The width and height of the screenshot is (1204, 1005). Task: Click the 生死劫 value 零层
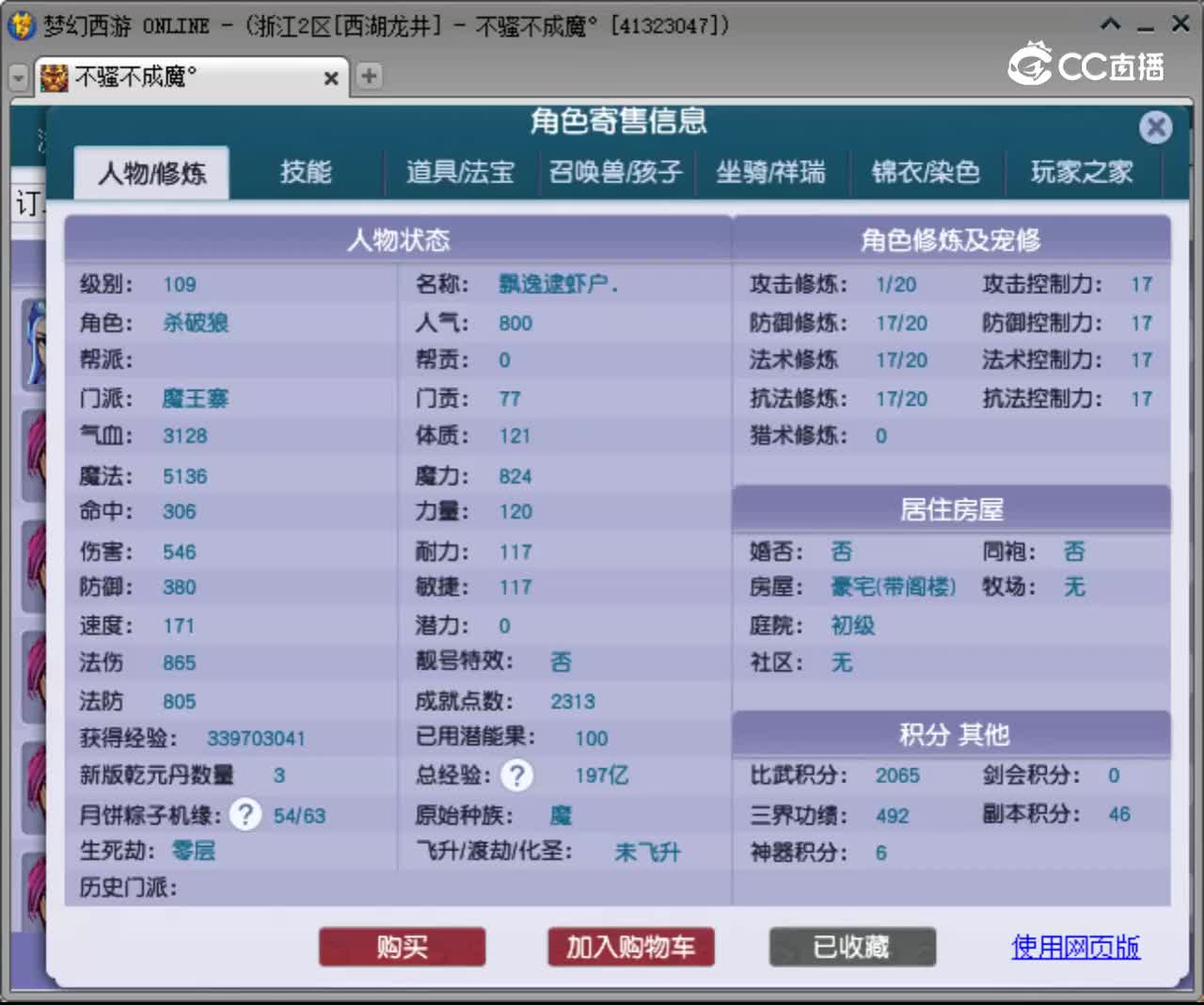coord(194,851)
